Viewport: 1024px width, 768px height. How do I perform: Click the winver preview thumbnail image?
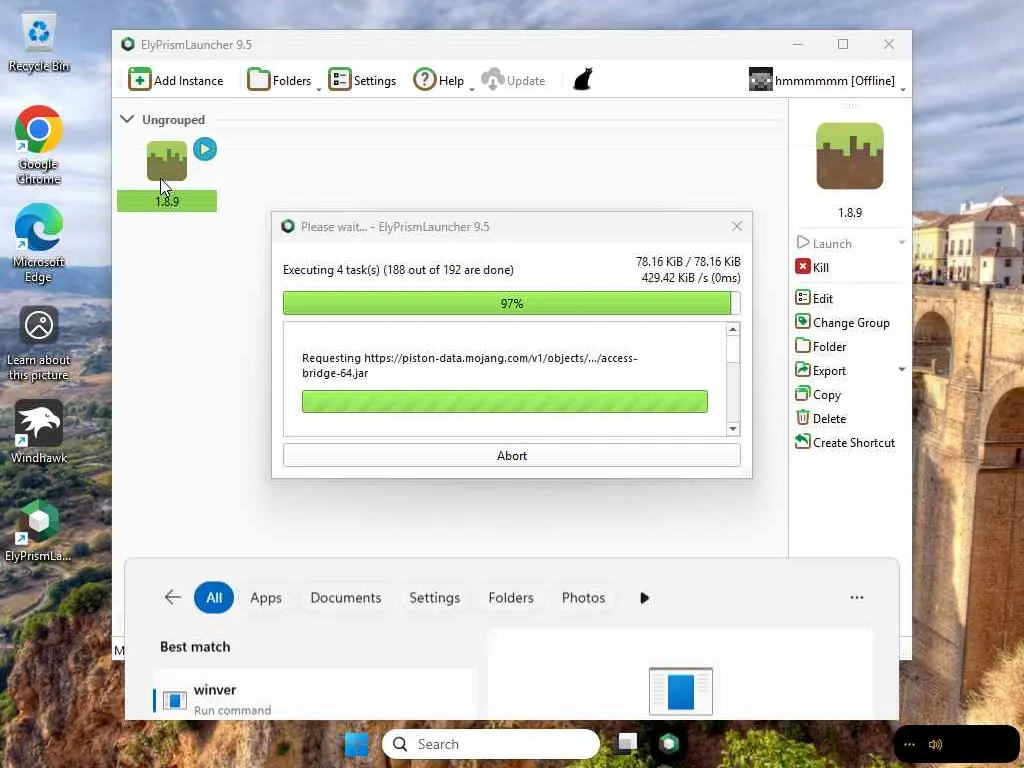coord(680,692)
